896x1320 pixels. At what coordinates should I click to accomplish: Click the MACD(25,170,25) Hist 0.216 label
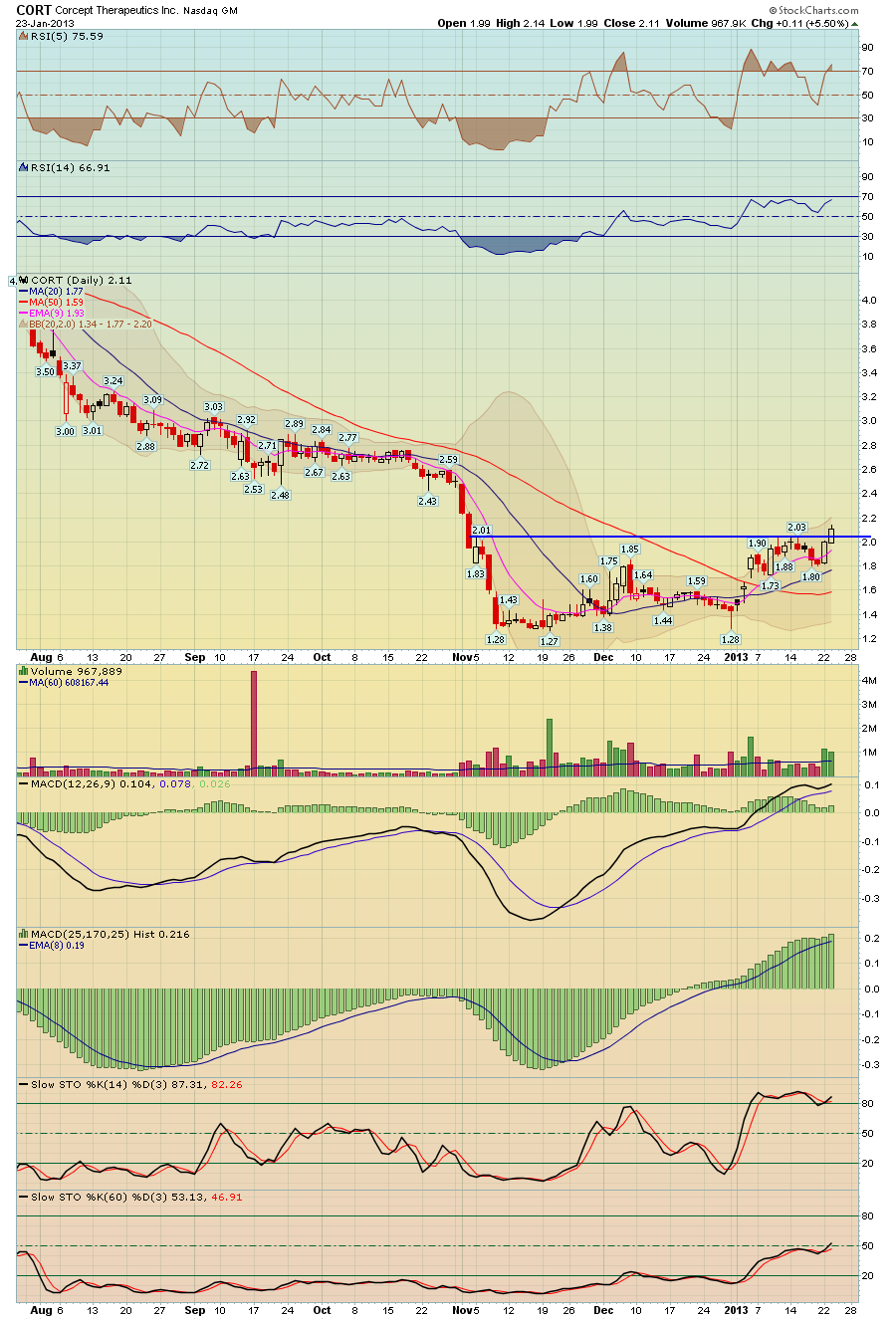click(x=110, y=935)
